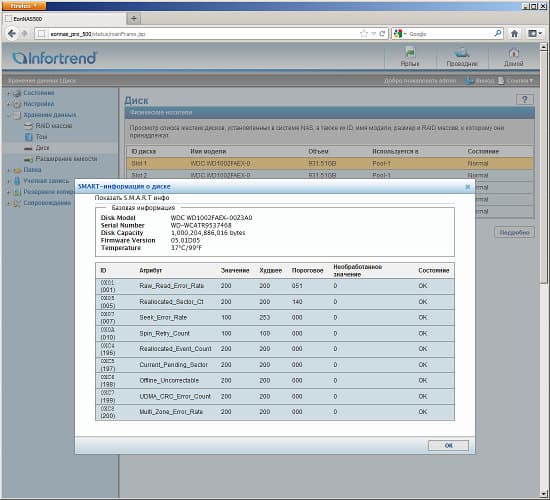The width and height of the screenshot is (550, 500).
Task: Bookmark the page with the star icon
Action: (x=364, y=34)
